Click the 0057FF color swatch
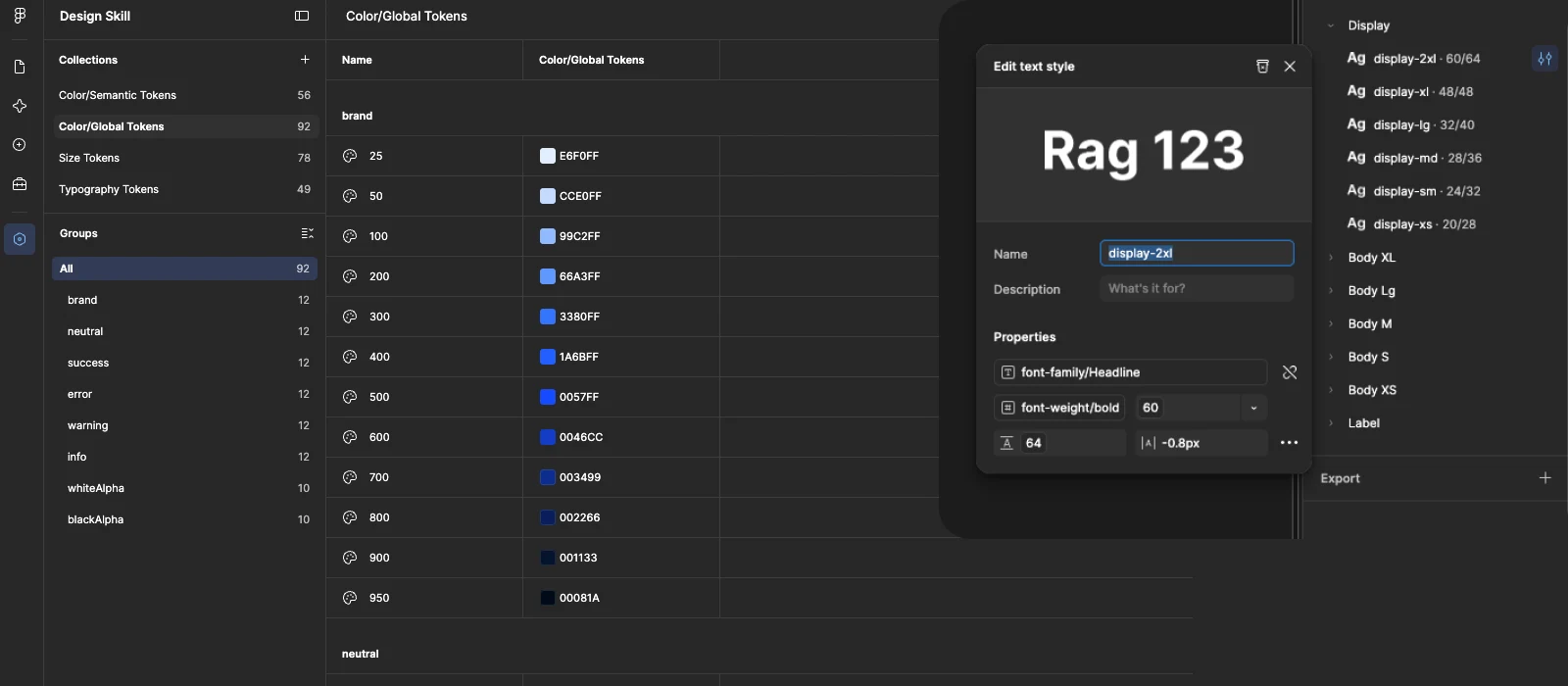Screen dimensions: 1568x686 [548, 397]
